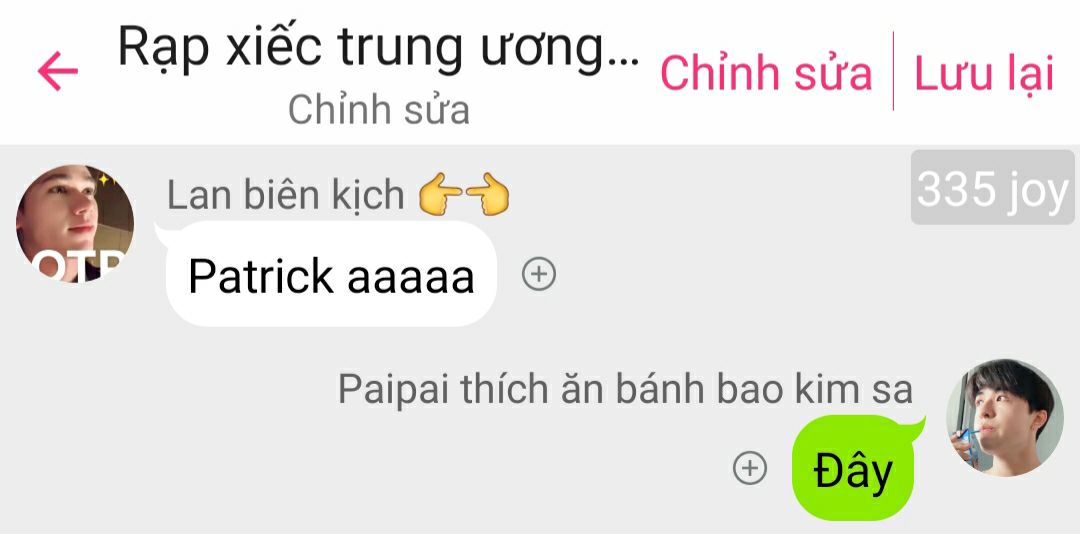
Task: Tap the plus icon beside Đây bubble
Action: click(x=749, y=469)
